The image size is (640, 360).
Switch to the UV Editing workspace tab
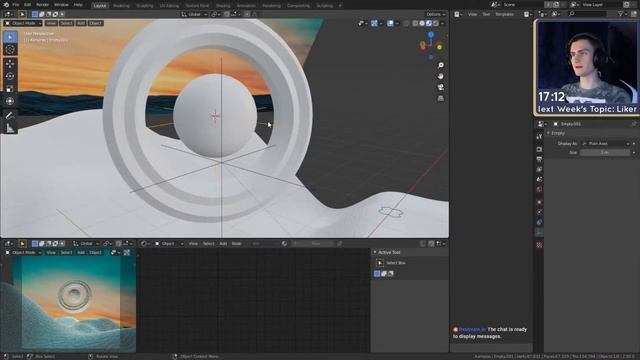(169, 6)
